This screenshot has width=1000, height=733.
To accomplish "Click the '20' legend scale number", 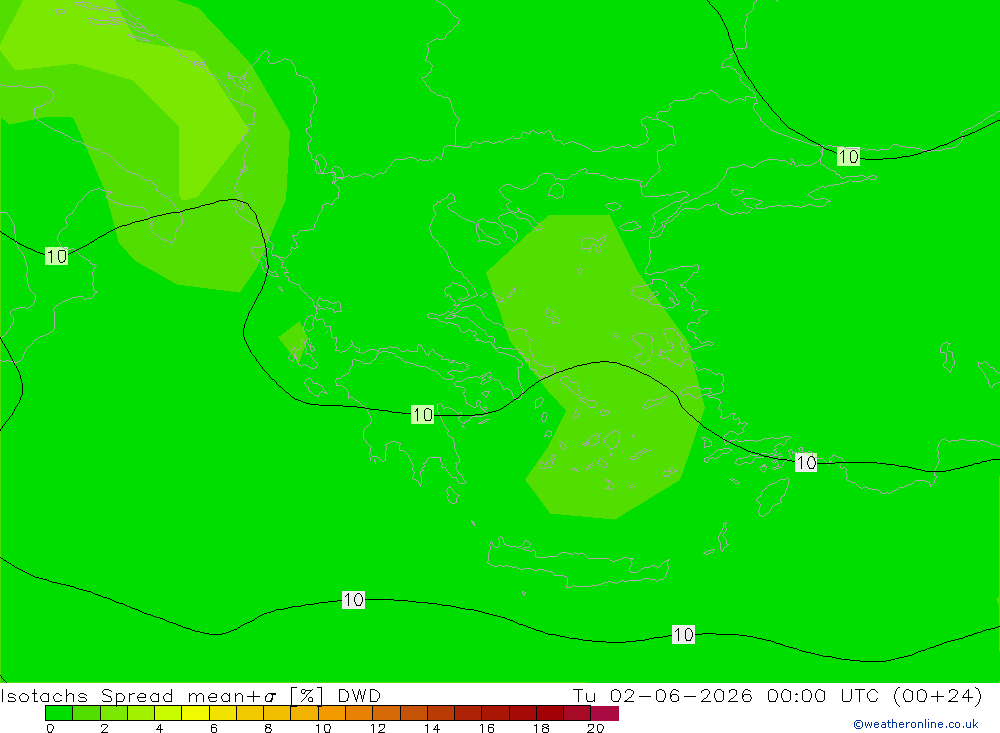I will point(596,728).
